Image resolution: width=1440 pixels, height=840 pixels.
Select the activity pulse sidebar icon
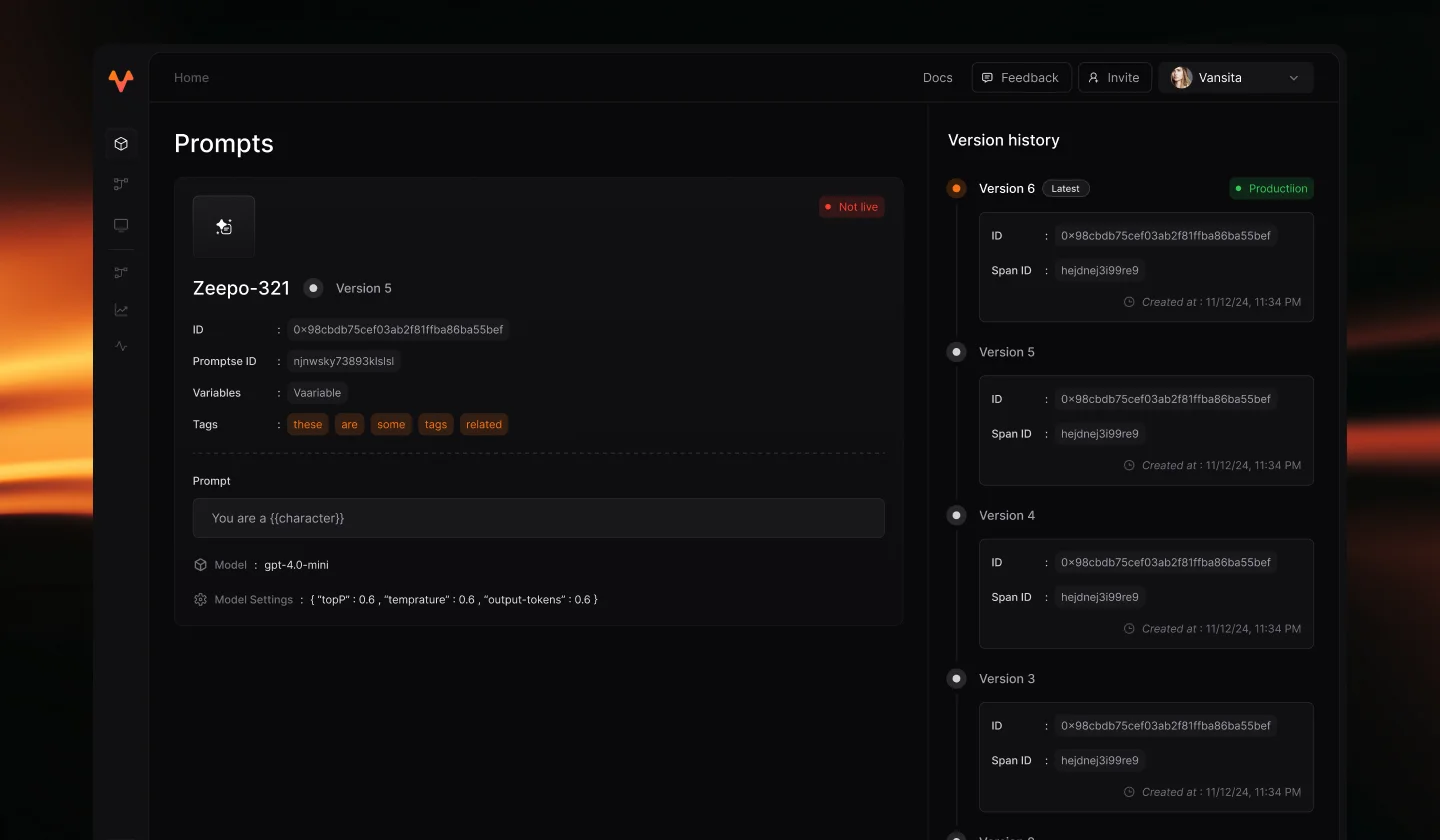click(x=121, y=346)
